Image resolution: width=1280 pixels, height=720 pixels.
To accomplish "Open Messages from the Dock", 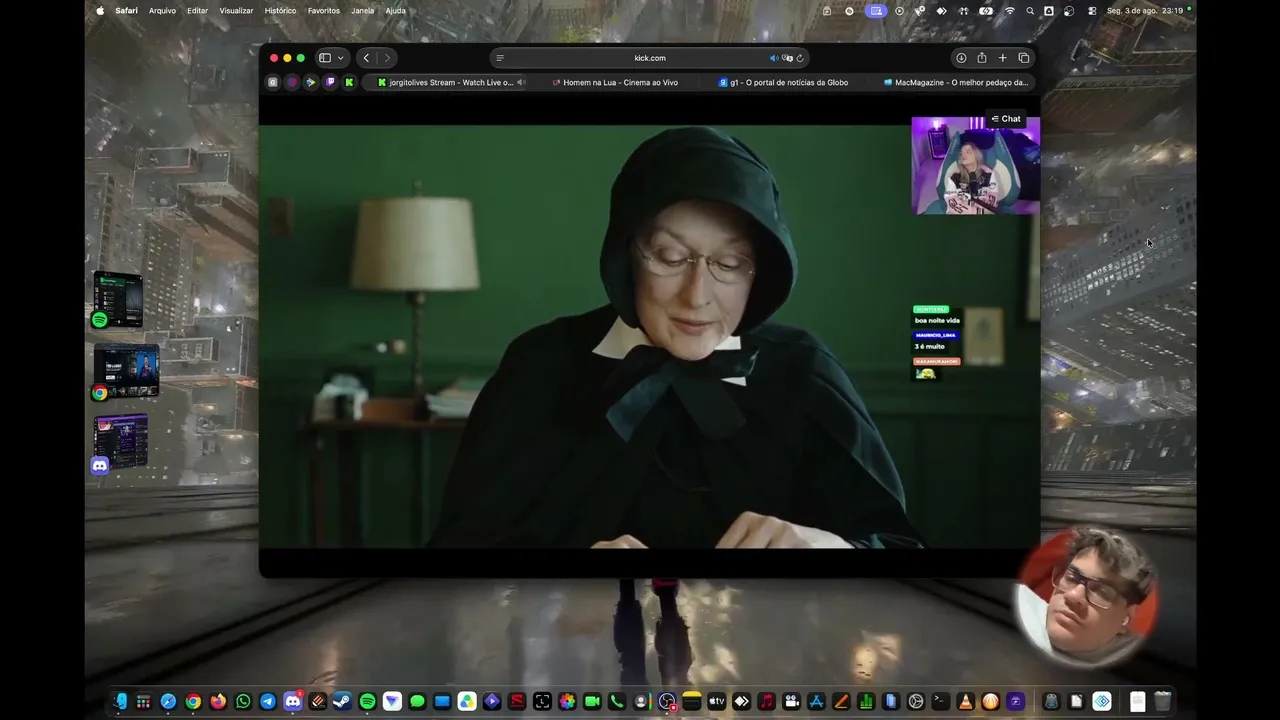I will coord(417,701).
